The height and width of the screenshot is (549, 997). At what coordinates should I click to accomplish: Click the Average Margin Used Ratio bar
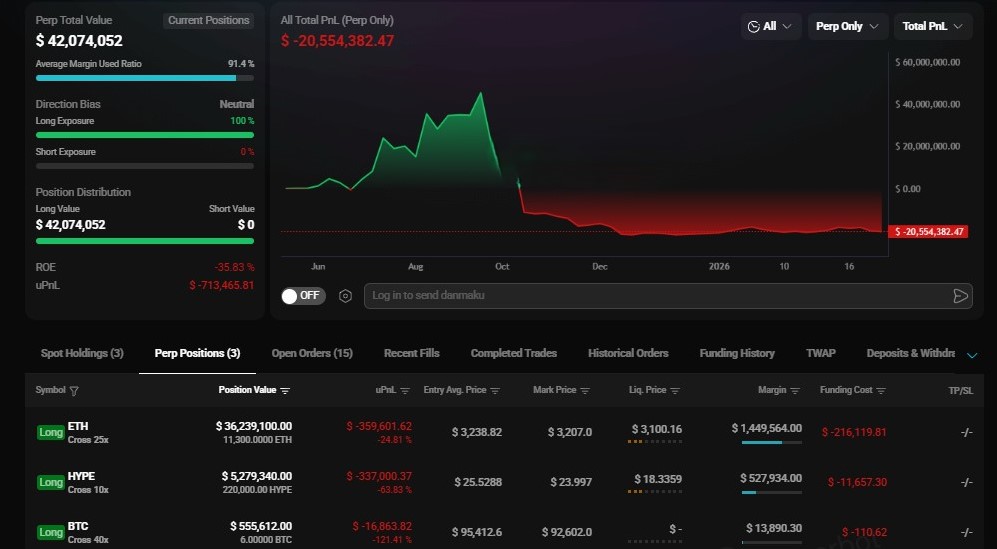pos(145,78)
